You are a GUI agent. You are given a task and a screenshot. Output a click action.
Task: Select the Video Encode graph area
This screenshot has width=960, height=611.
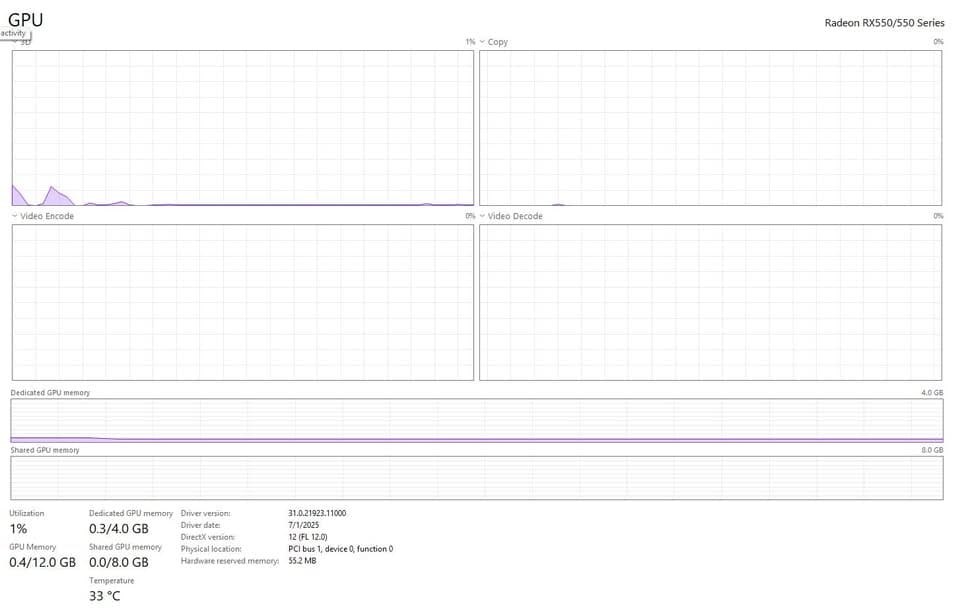pos(242,302)
